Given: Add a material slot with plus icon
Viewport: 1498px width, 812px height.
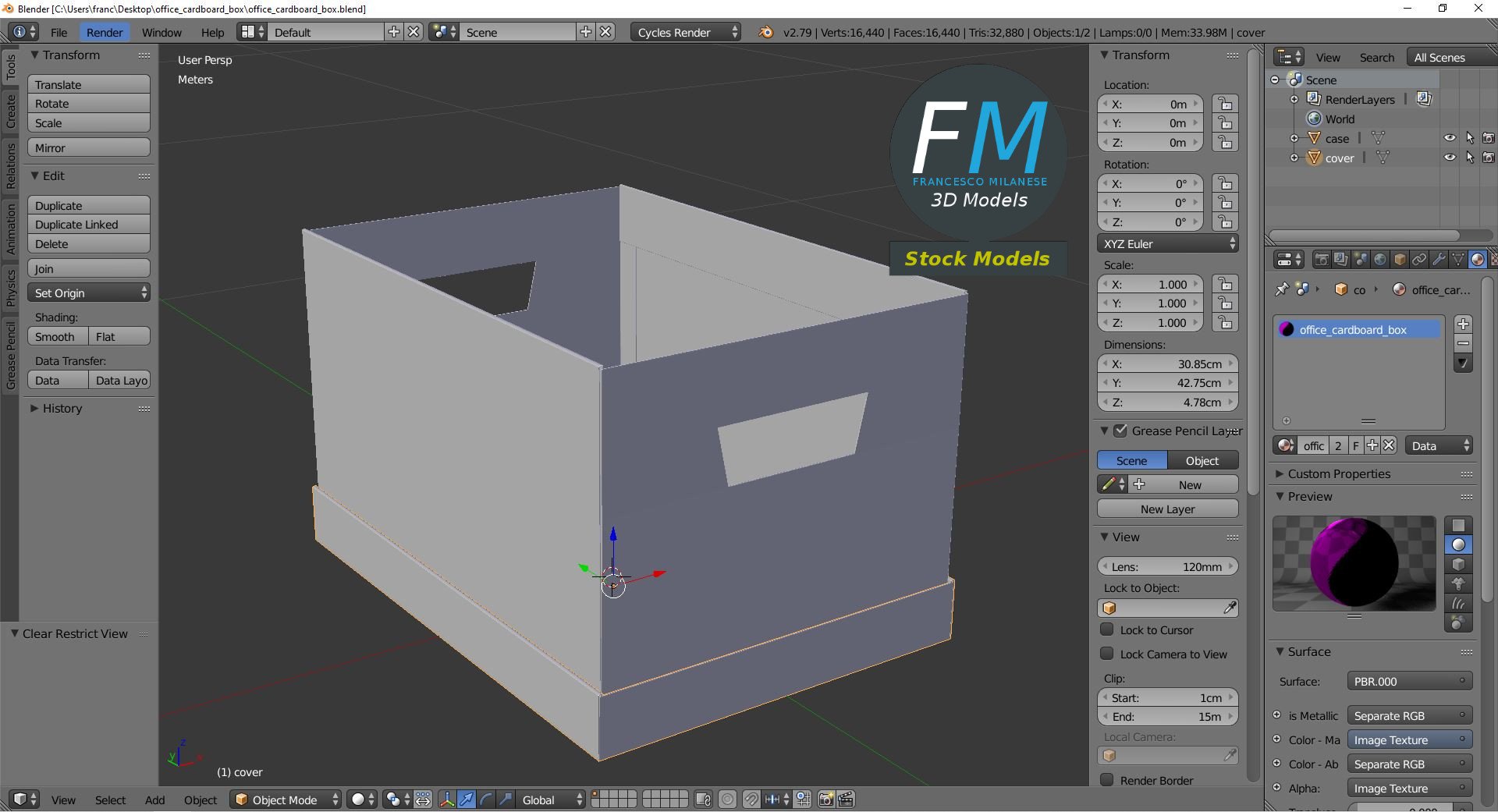Looking at the screenshot, I should [1463, 324].
